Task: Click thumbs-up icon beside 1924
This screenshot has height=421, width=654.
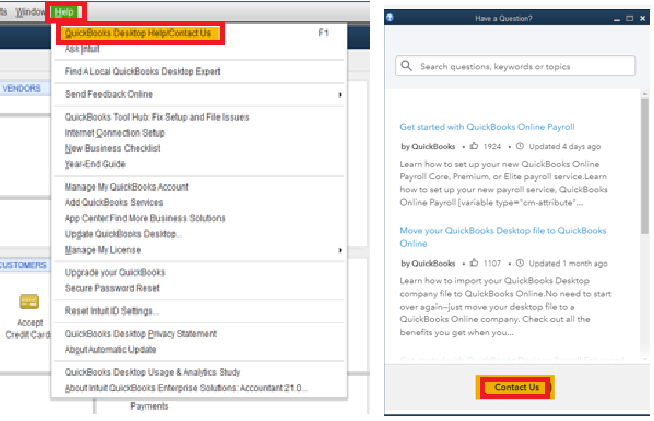Action: [473, 146]
